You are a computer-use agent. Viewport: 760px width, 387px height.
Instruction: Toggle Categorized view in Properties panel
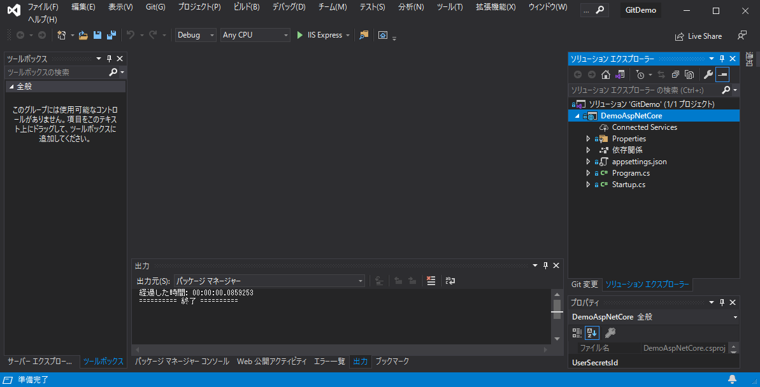click(577, 333)
